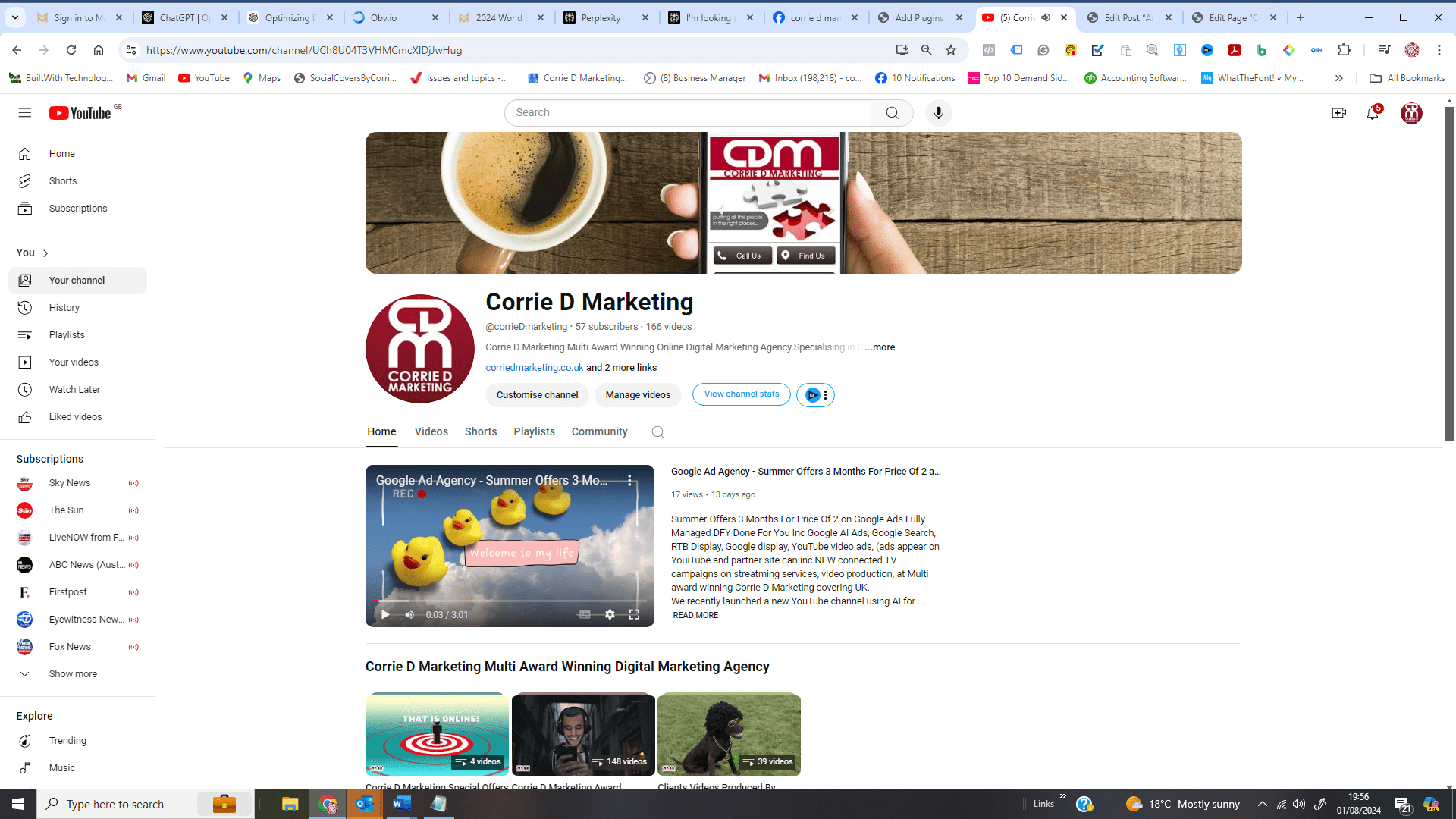
Task: Enter fullscreen on the featured video
Action: pyautogui.click(x=634, y=614)
